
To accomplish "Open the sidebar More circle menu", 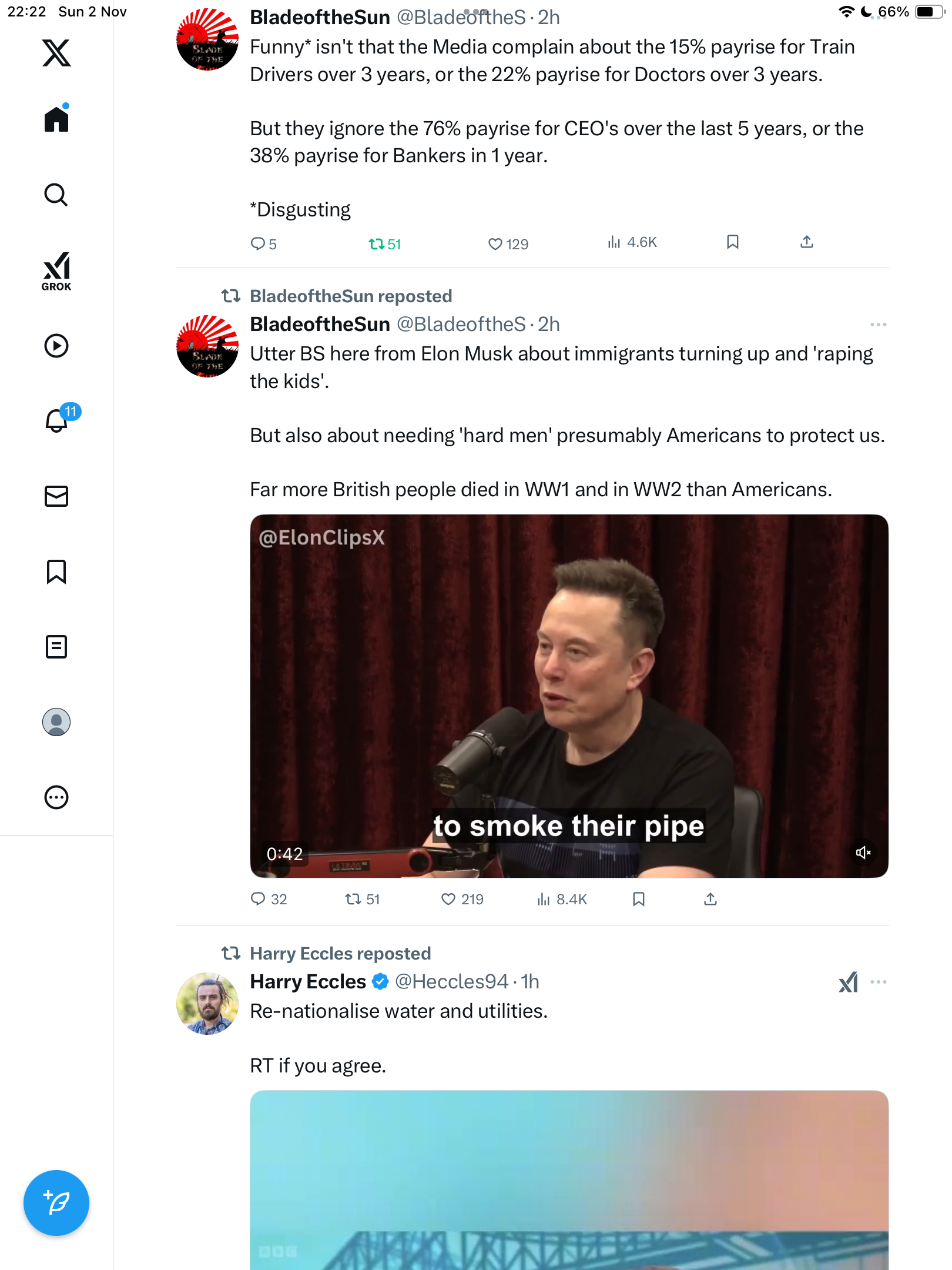I will point(56,797).
